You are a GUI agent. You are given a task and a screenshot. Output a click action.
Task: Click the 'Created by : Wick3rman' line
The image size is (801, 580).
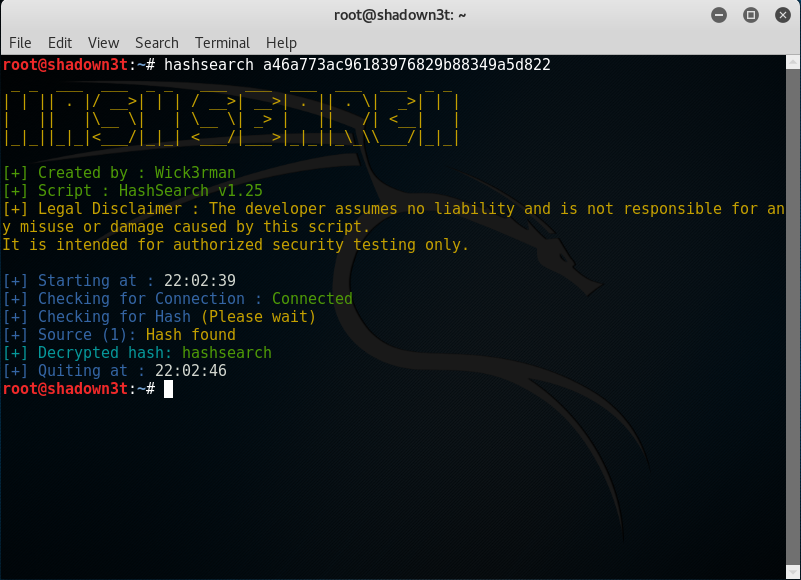(119, 173)
